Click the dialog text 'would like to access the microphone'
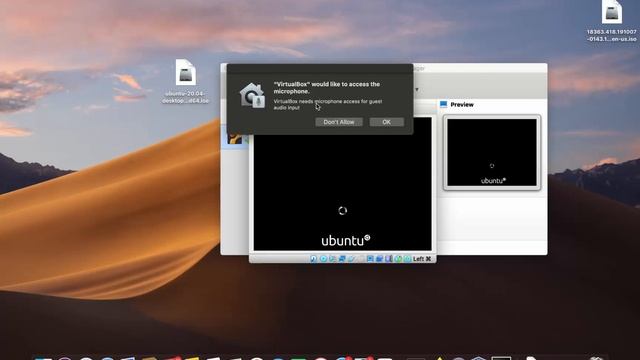 point(327,88)
